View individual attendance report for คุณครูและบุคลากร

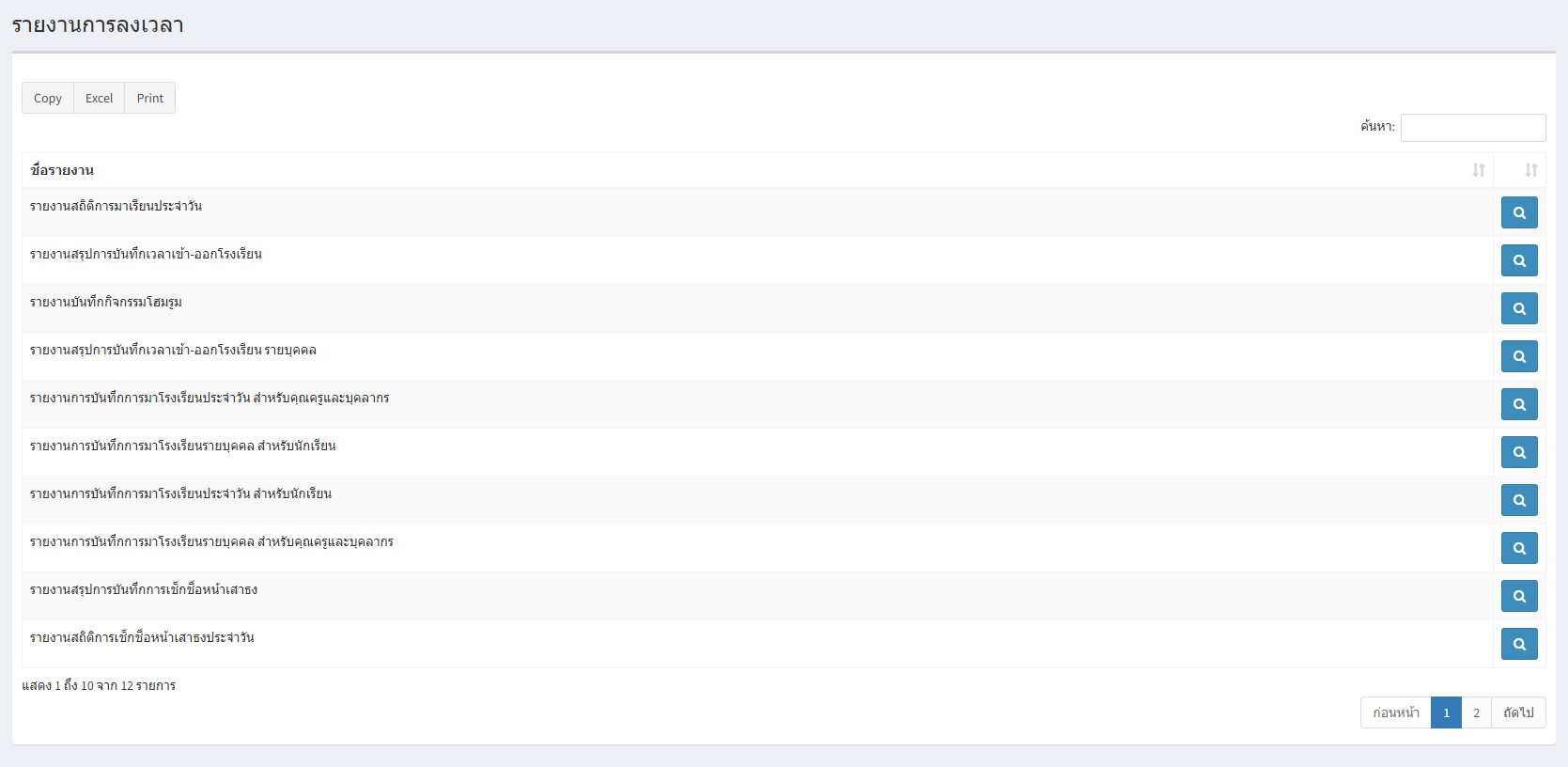(1519, 548)
